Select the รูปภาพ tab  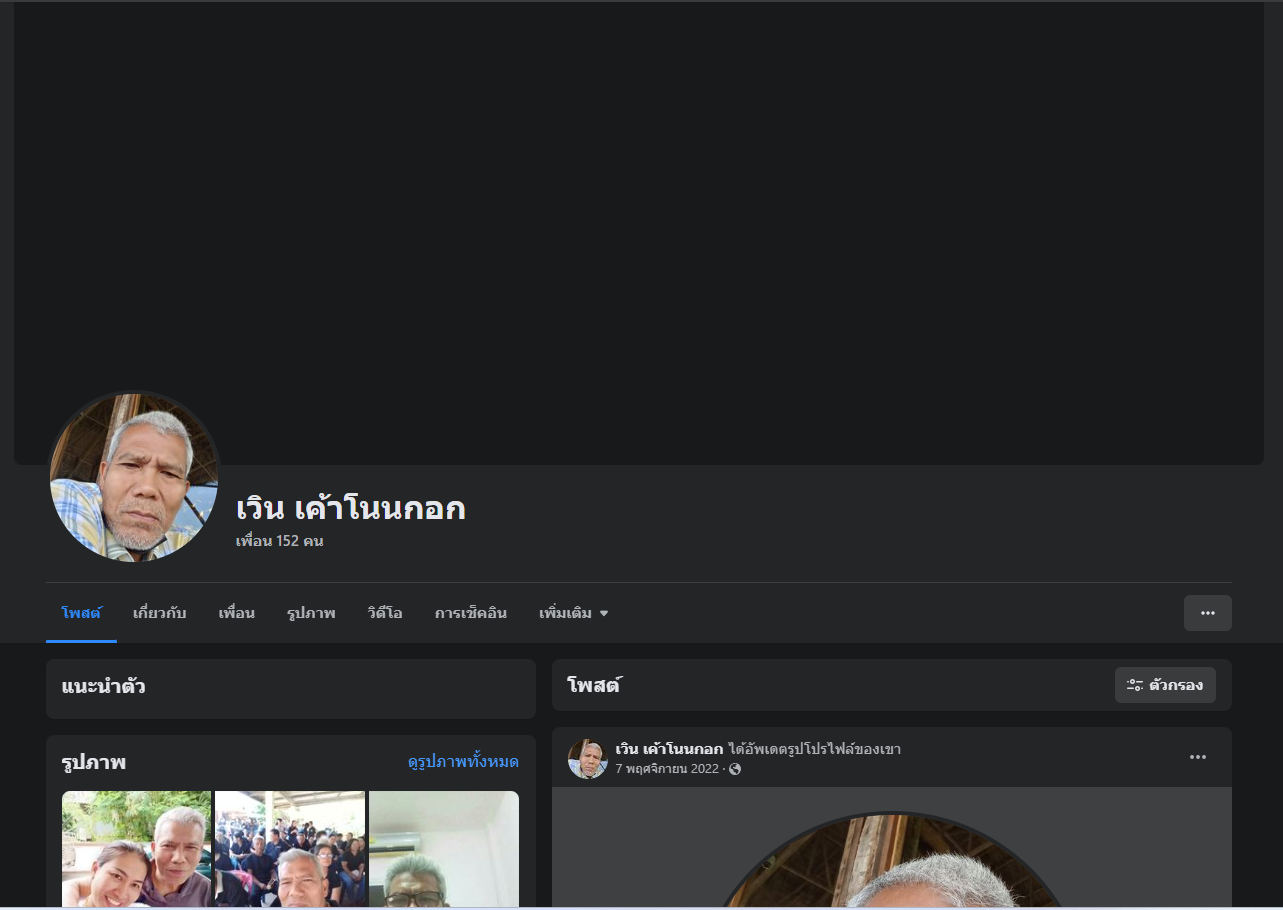311,613
